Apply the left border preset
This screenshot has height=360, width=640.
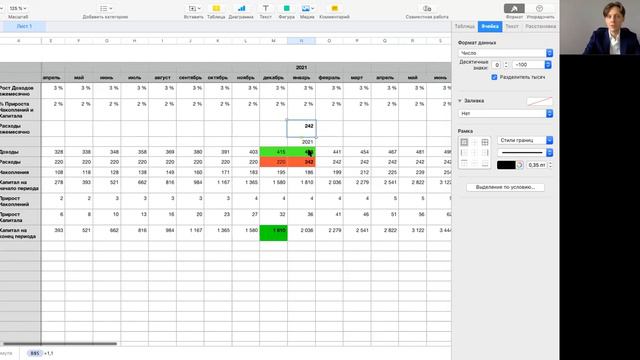464,153
